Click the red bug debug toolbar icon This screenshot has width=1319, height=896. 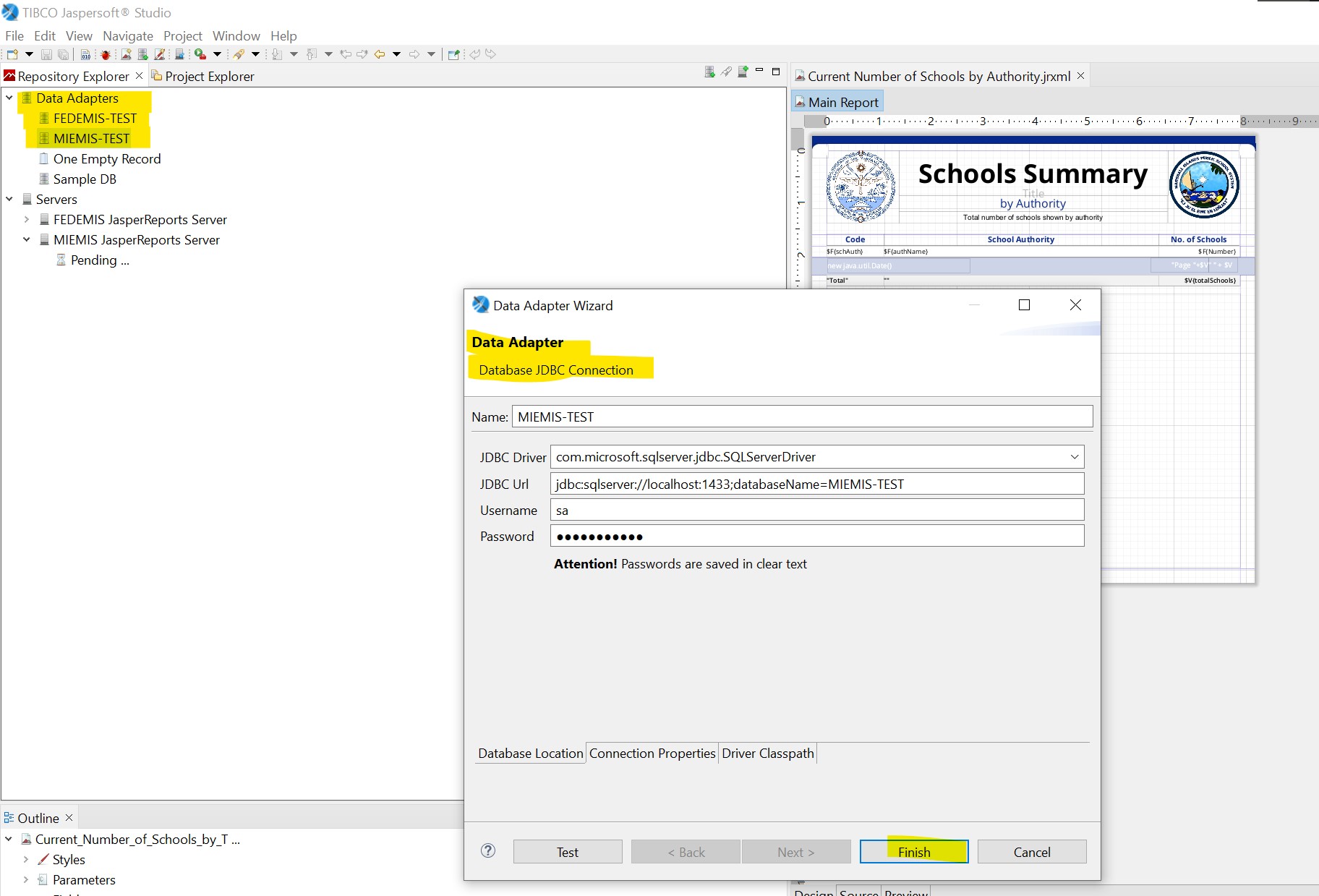106,54
